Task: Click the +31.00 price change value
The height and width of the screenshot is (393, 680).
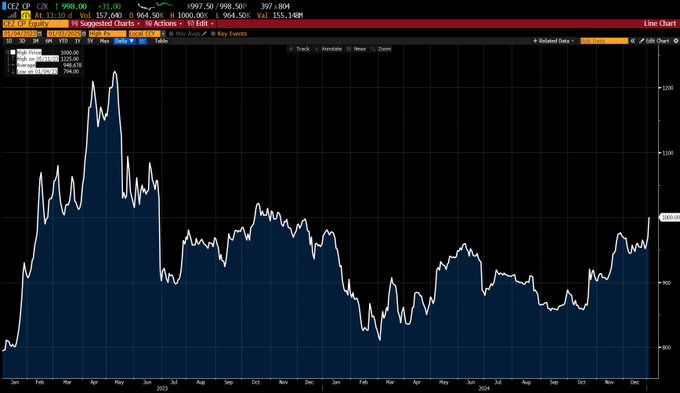Action: coord(109,7)
